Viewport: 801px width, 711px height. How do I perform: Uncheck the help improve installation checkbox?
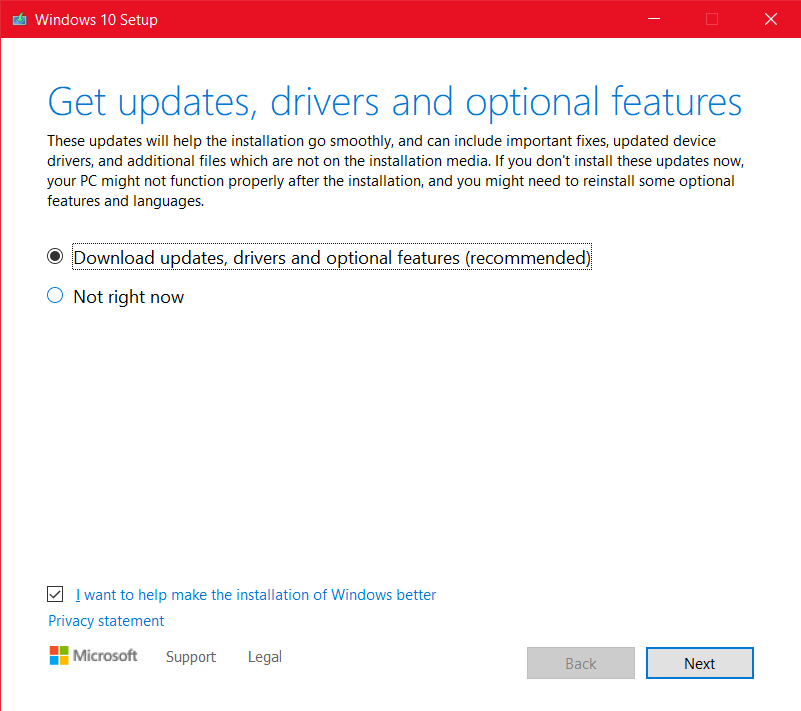pos(55,594)
